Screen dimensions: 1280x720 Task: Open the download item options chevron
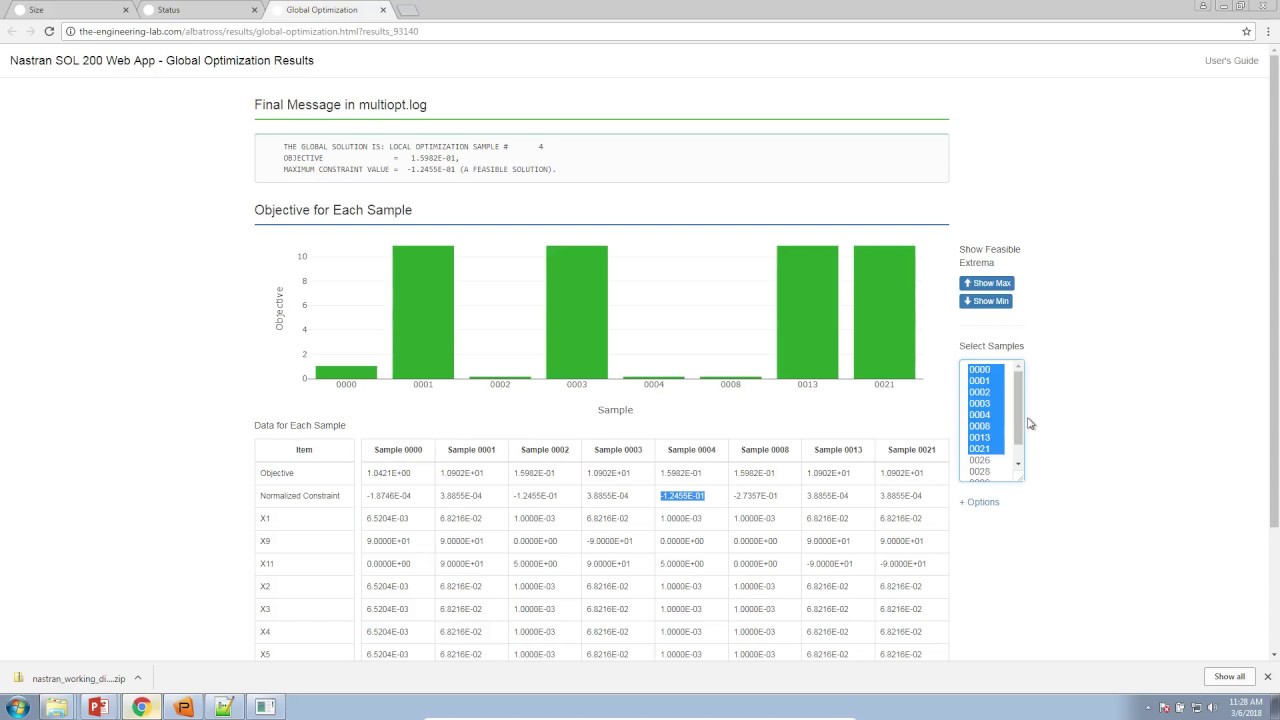point(138,678)
